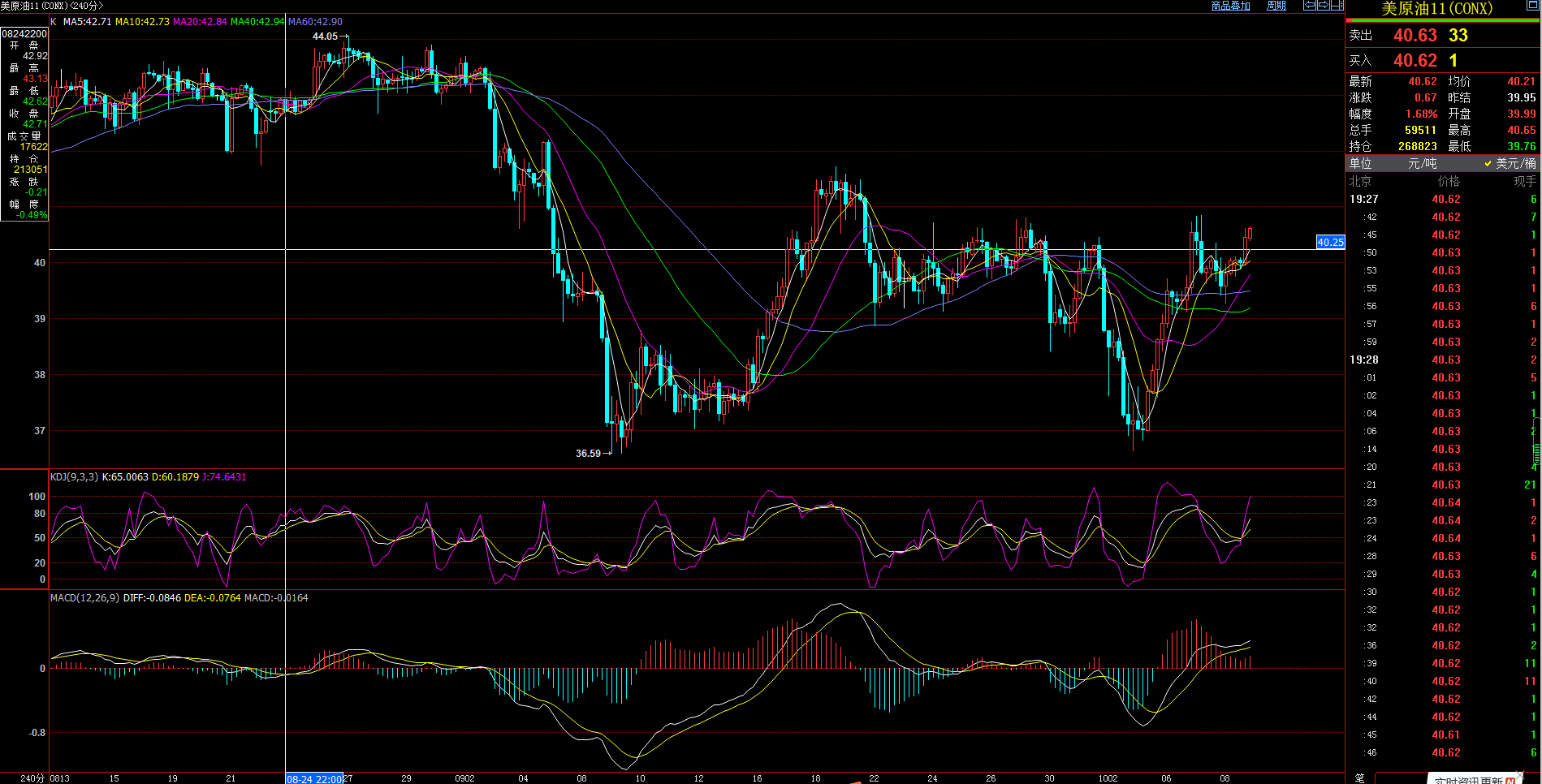Click the 240分 period label at bottom-left
The height and width of the screenshot is (784, 1542).
[x=32, y=778]
